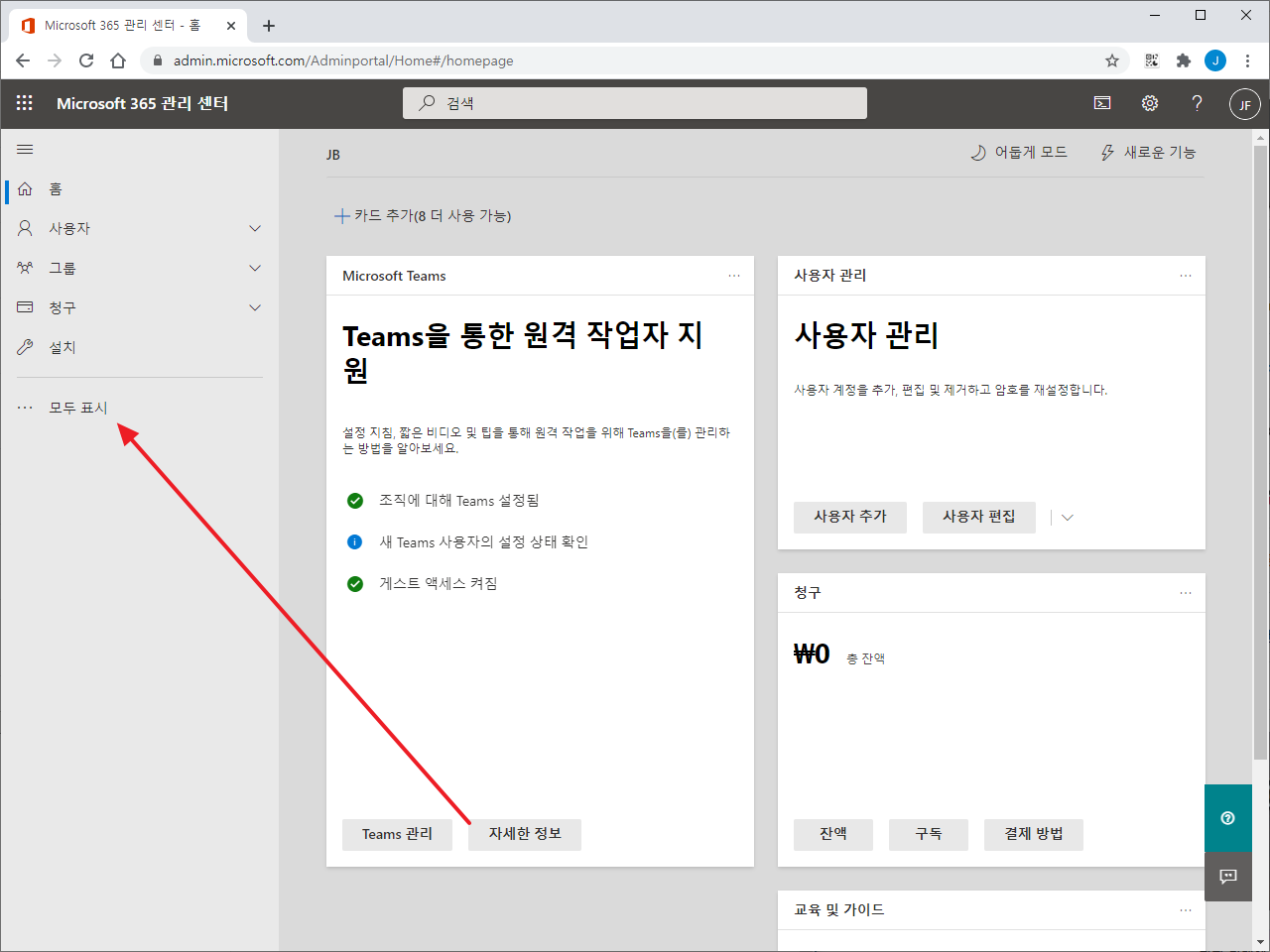Bookmark this page with the star icon
Image resolution: width=1270 pixels, height=952 pixels.
point(1112,60)
